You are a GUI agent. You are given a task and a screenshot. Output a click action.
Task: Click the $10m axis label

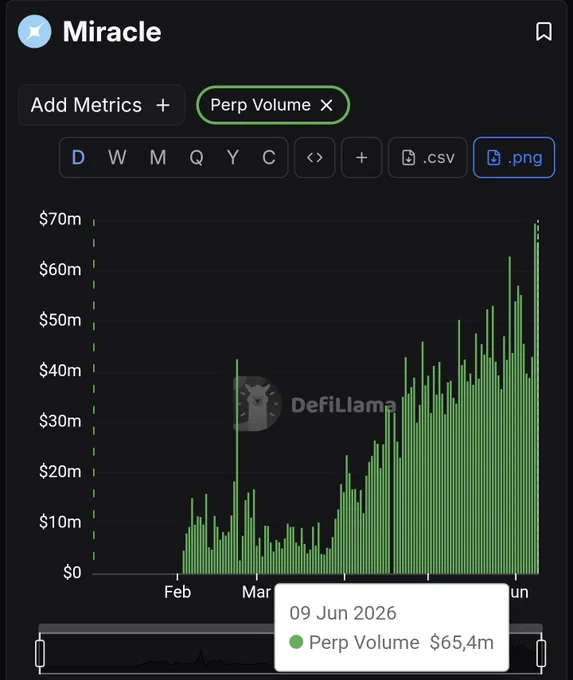pyautogui.click(x=60, y=522)
